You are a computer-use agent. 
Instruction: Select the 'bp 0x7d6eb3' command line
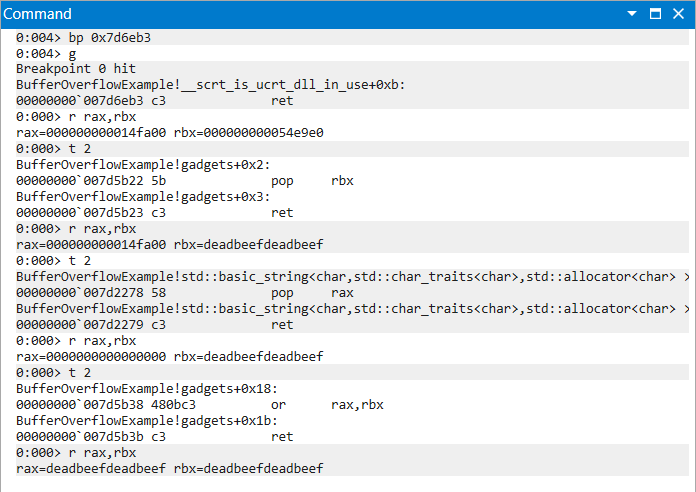pos(83,37)
